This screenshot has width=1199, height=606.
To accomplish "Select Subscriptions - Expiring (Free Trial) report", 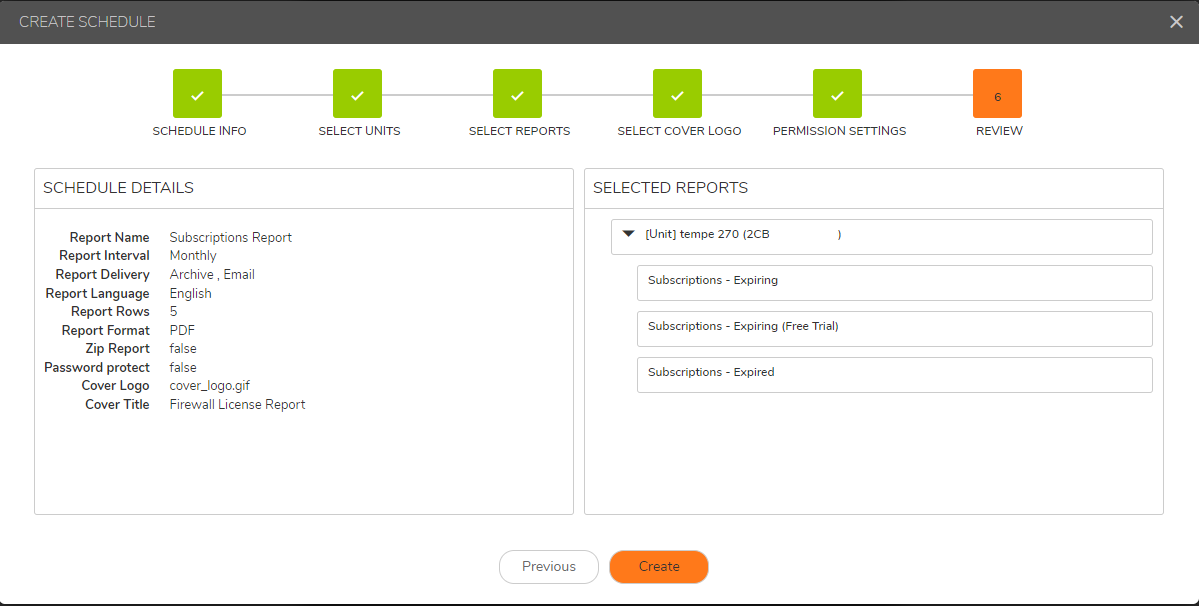I will 894,329.
